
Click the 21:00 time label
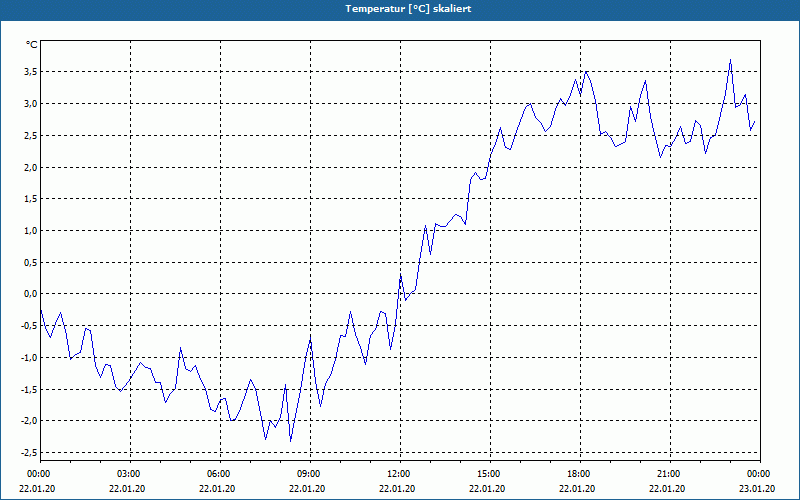click(x=668, y=474)
